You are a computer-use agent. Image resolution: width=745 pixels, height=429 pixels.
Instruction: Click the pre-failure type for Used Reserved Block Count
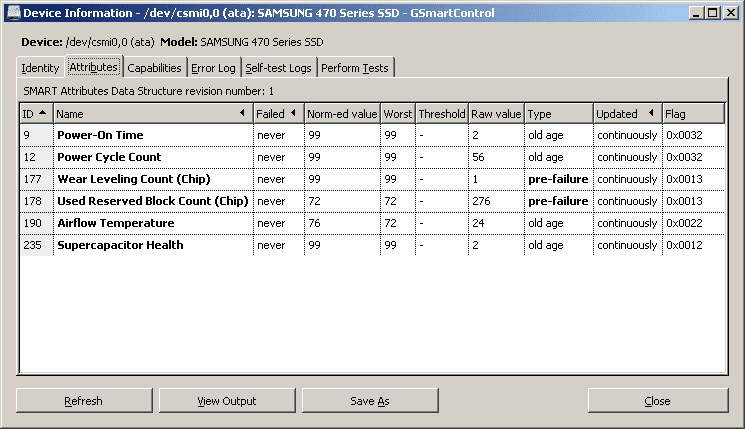[558, 201]
